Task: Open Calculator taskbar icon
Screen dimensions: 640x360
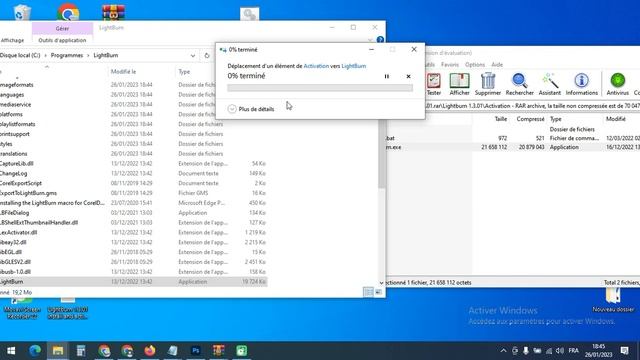Action: (81, 351)
